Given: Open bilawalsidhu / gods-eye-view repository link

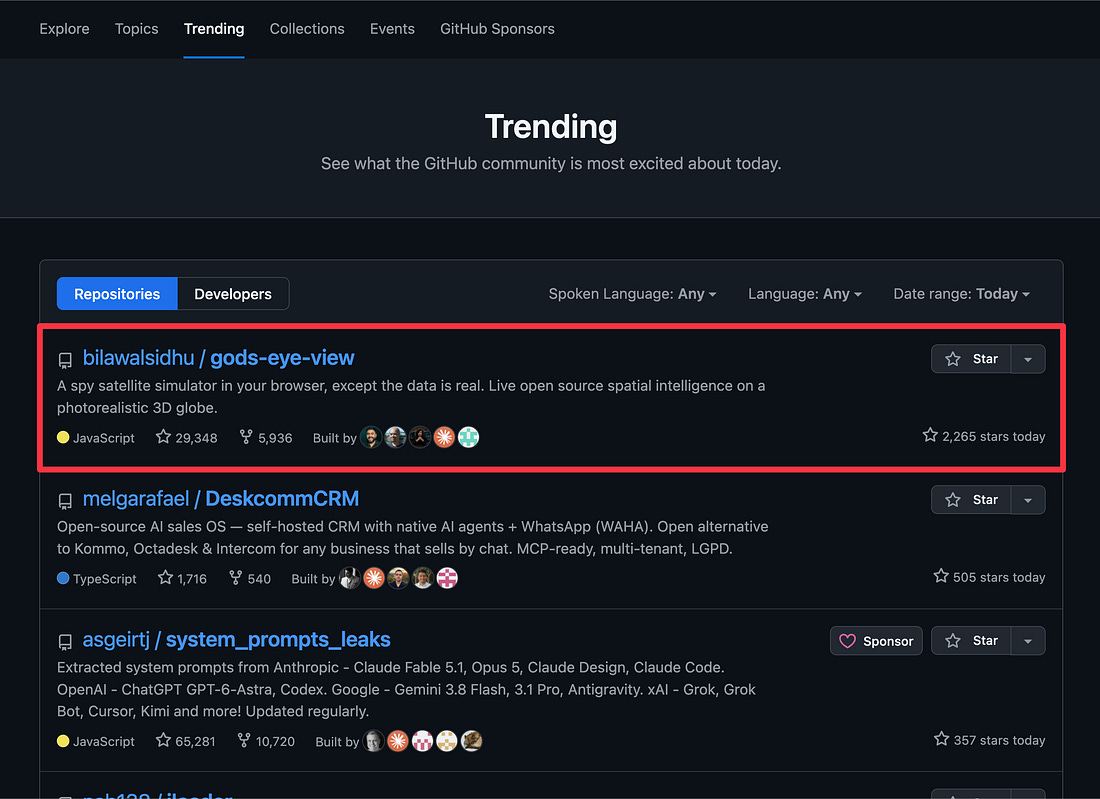Looking at the screenshot, I should click(x=218, y=358).
